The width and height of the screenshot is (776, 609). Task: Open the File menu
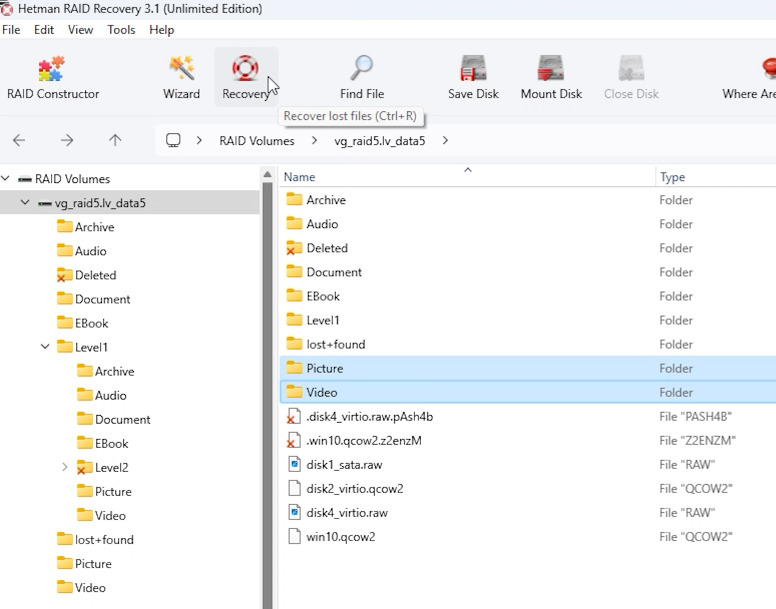tap(11, 30)
